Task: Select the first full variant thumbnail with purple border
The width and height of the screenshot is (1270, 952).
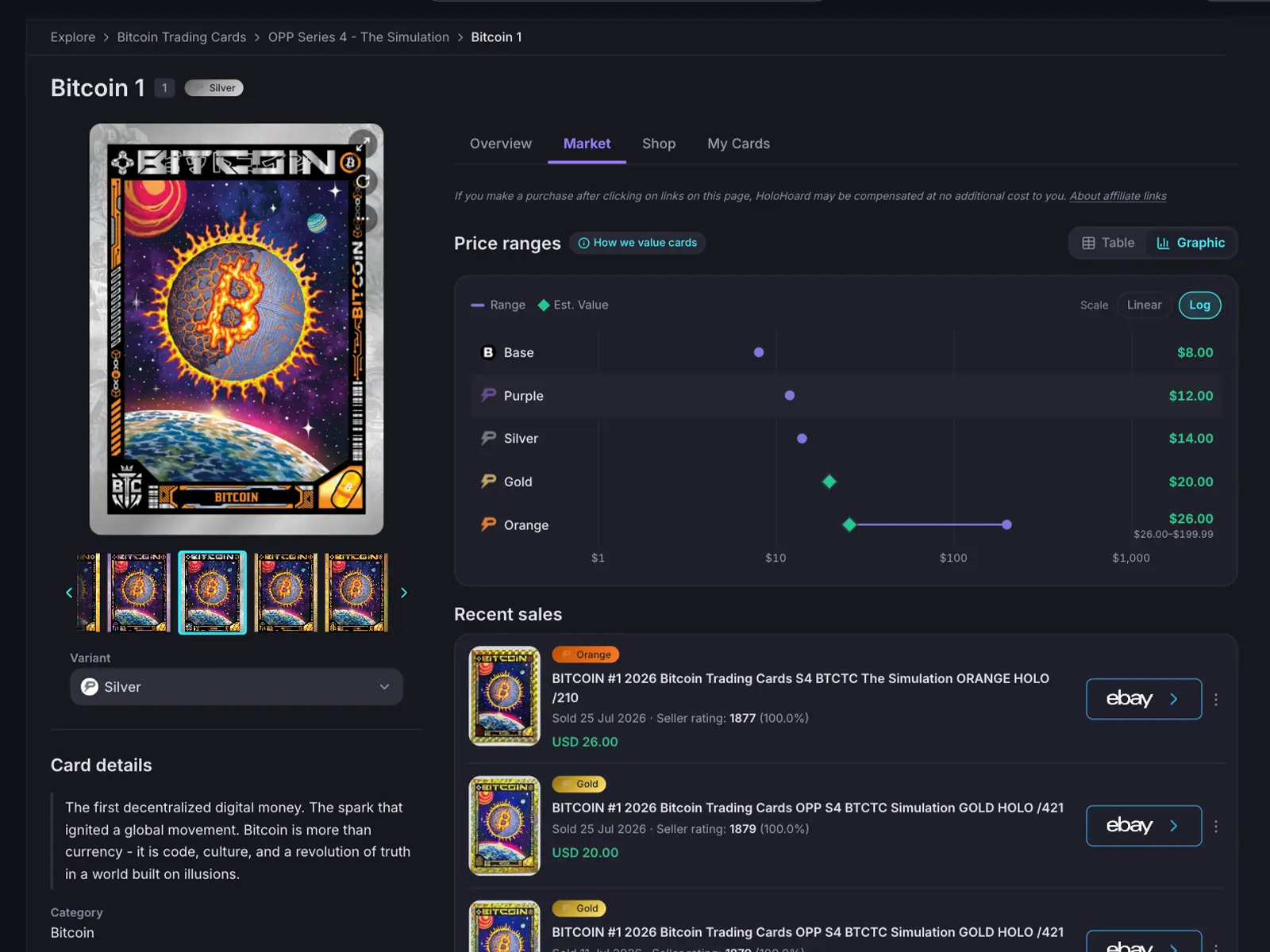Action: point(139,593)
